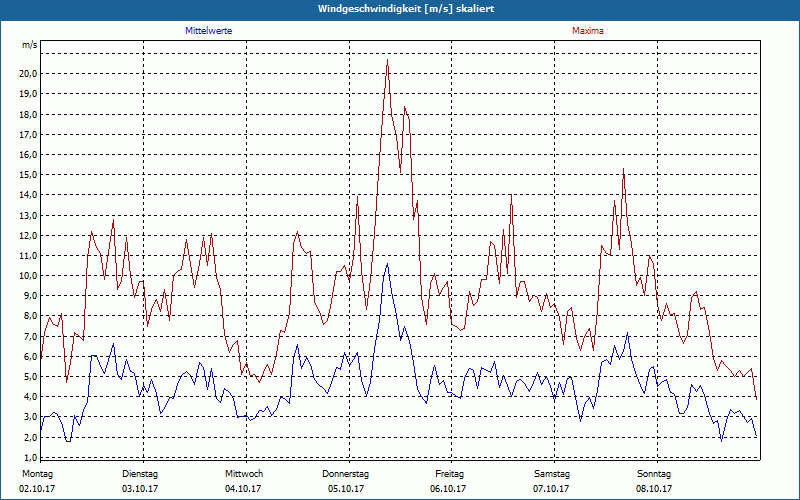Click the date 05.10.17

[346, 489]
